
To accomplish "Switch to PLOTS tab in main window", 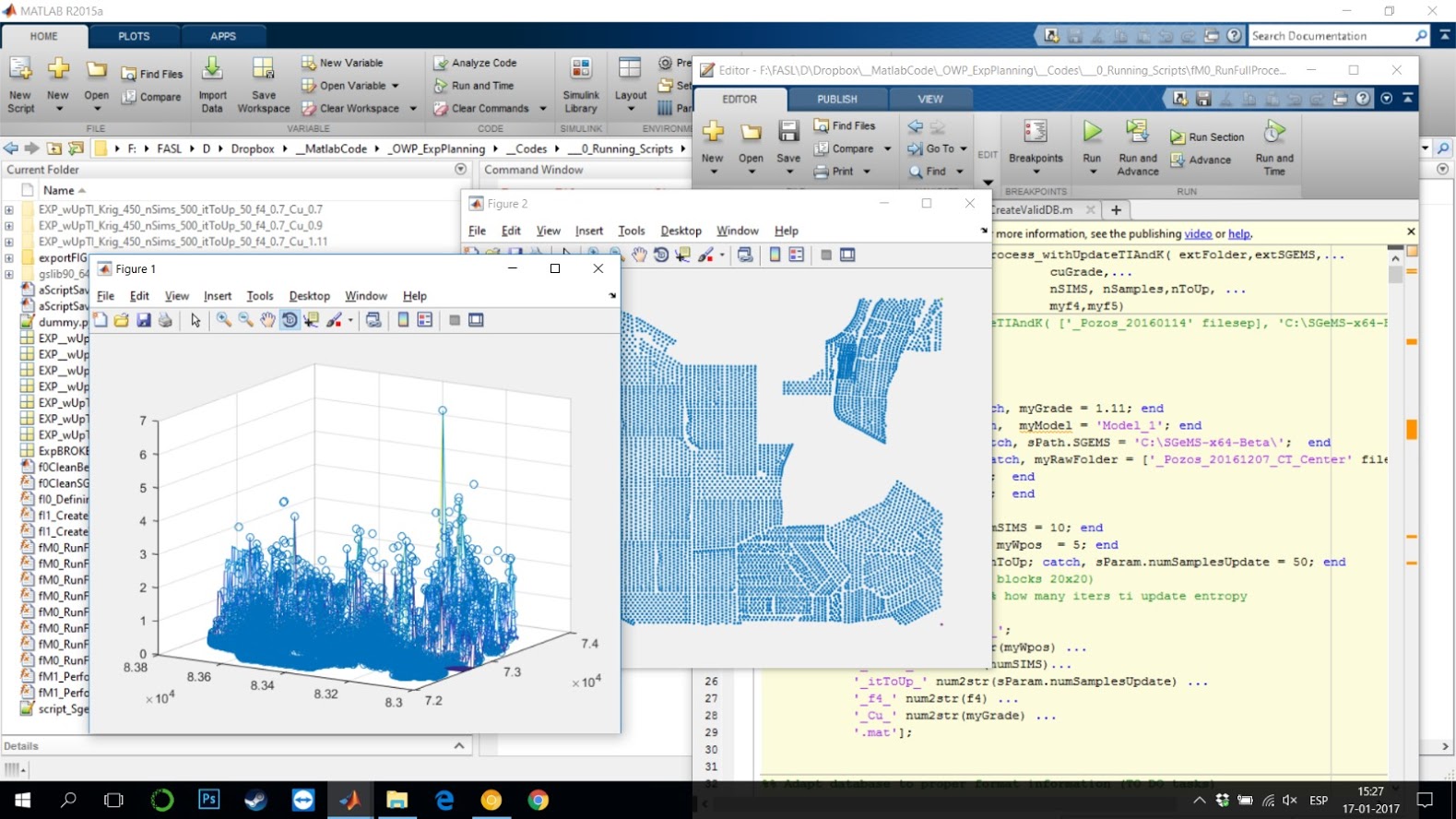I will 134,36.
